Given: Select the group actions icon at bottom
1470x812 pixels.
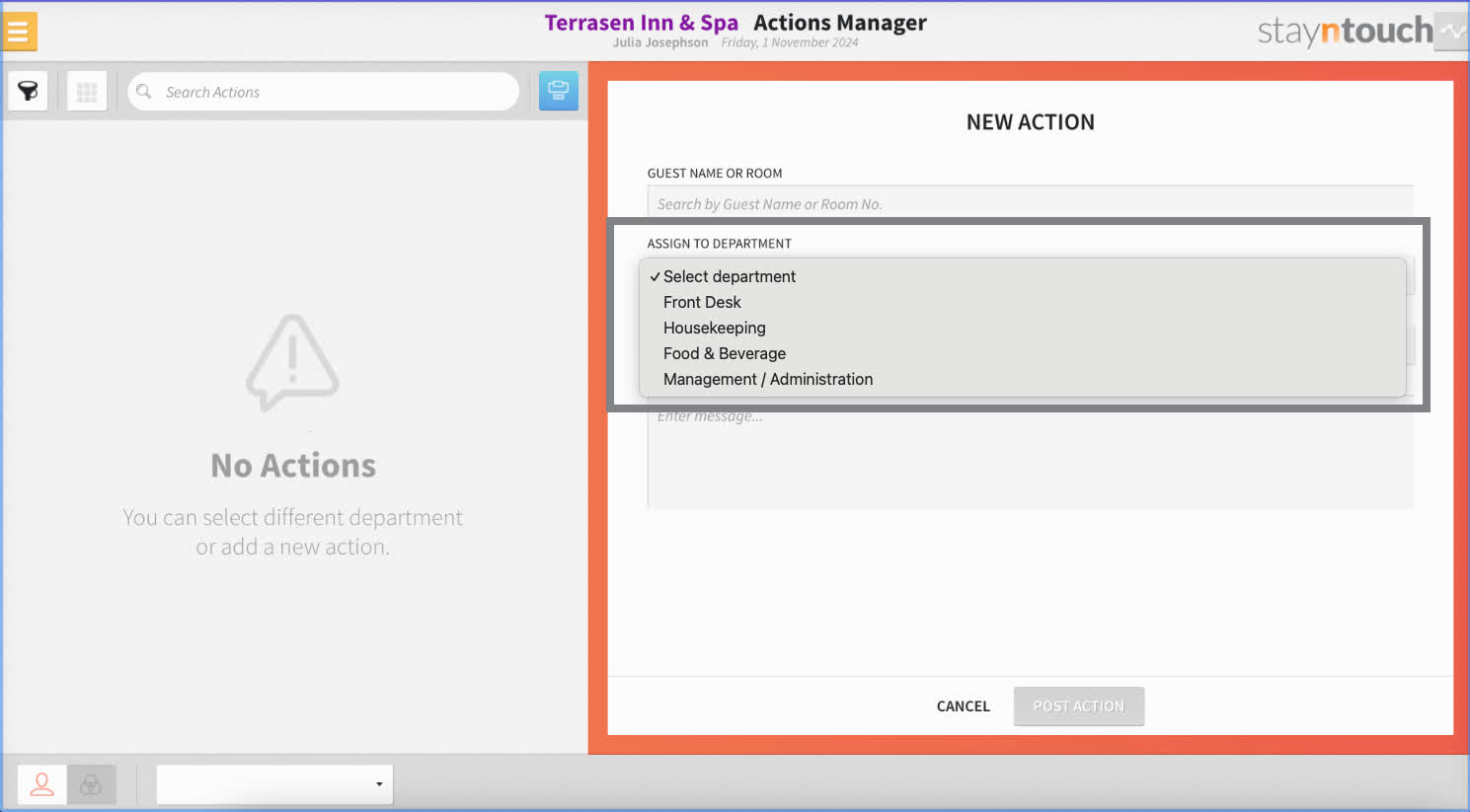Looking at the screenshot, I should pos(91,784).
